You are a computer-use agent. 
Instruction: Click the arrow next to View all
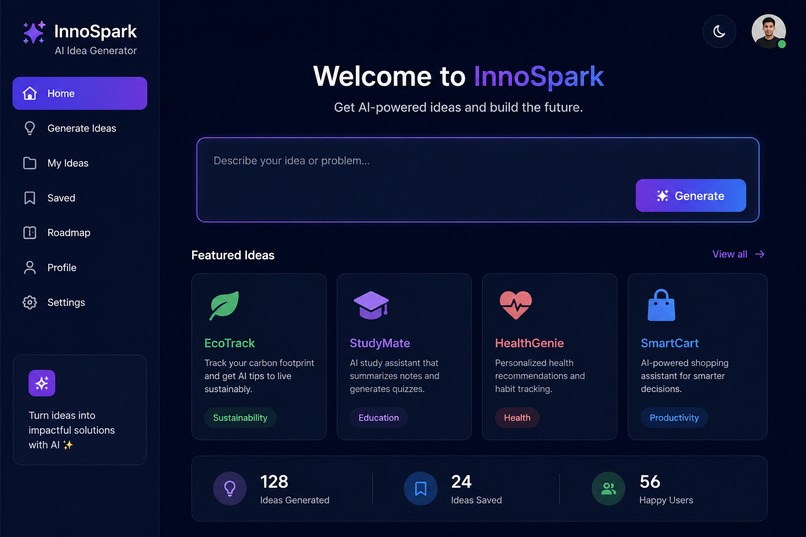pyautogui.click(x=760, y=254)
